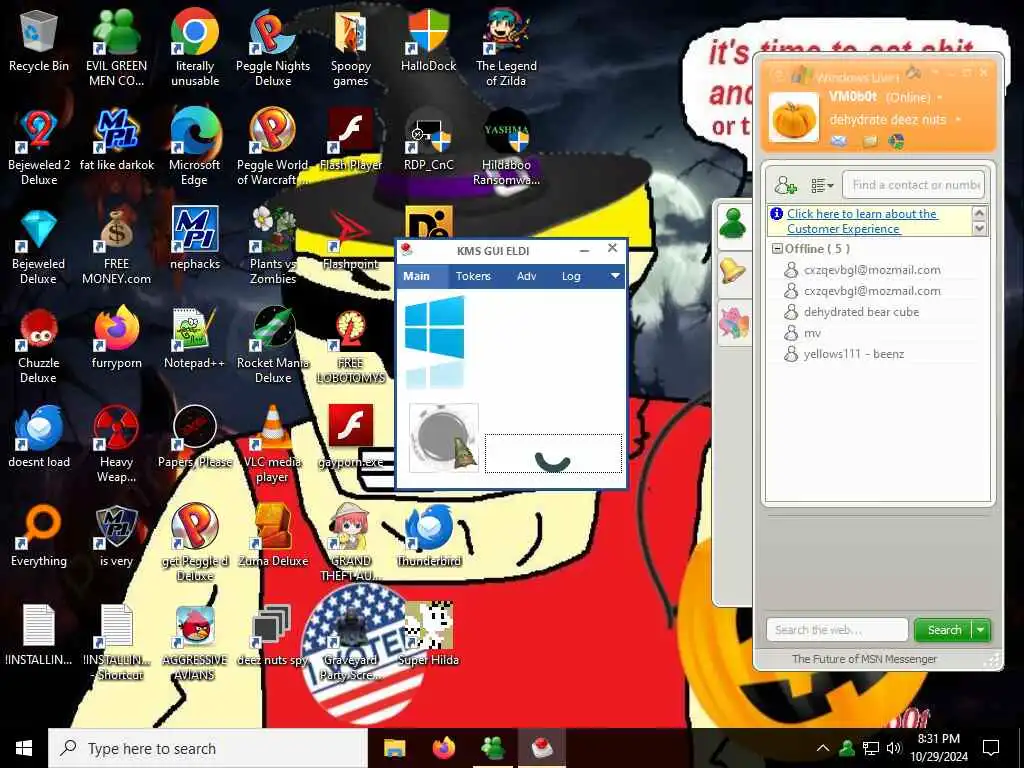The height and width of the screenshot is (768, 1024).
Task: Launch GRAND THEFT AU shortcut
Action: click(x=351, y=543)
